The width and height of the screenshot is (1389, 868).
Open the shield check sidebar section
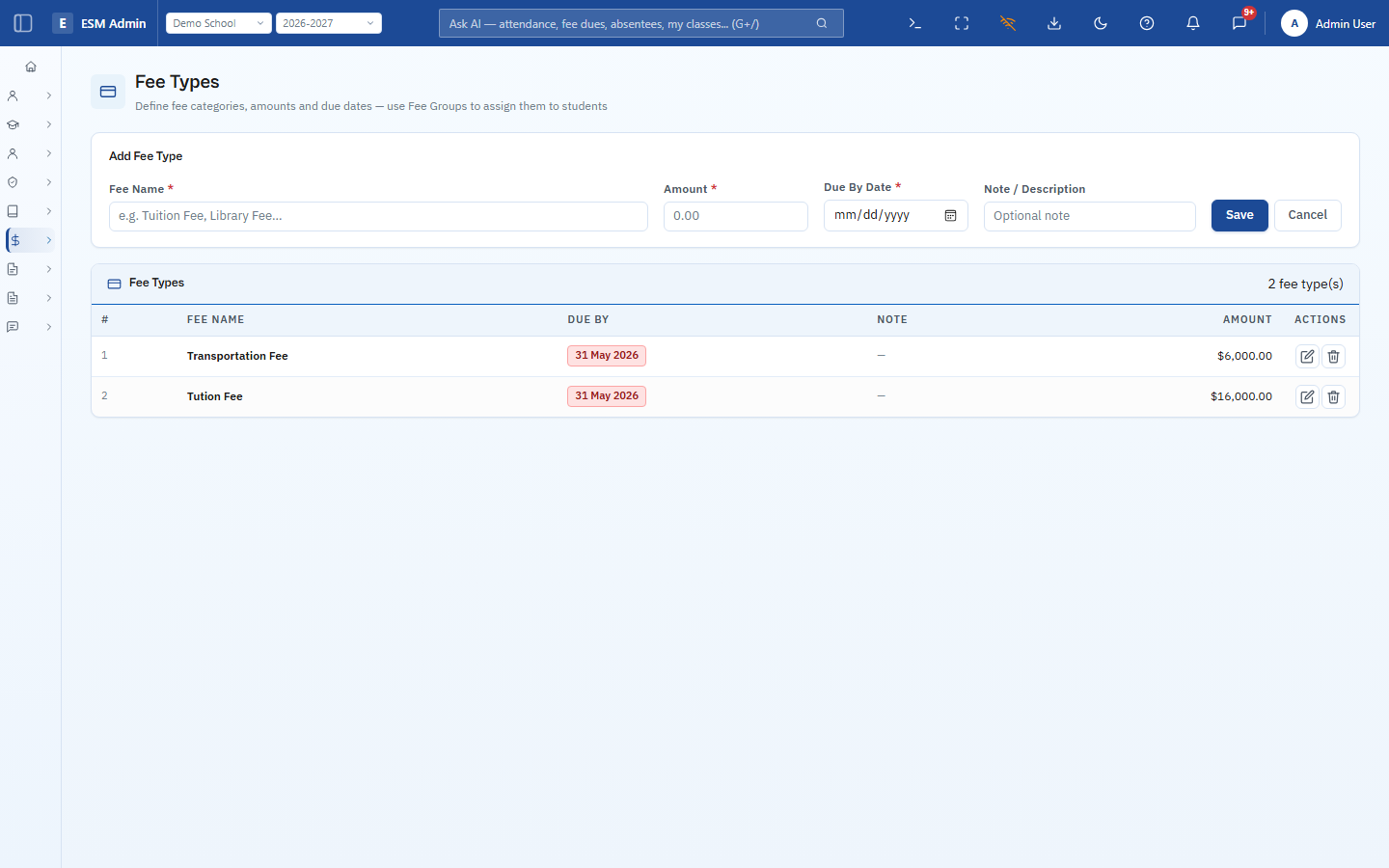[13, 182]
